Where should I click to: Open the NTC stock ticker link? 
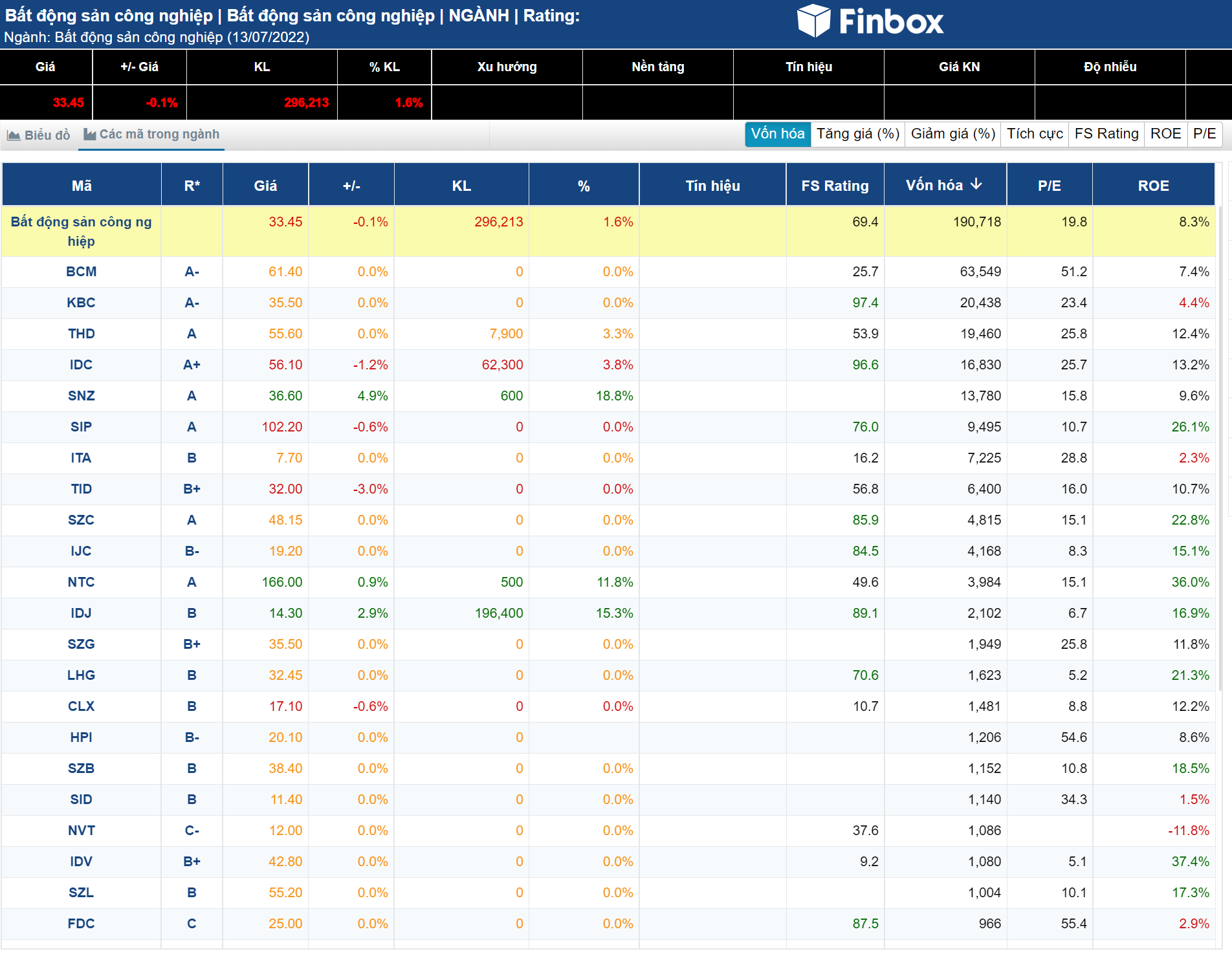click(81, 582)
